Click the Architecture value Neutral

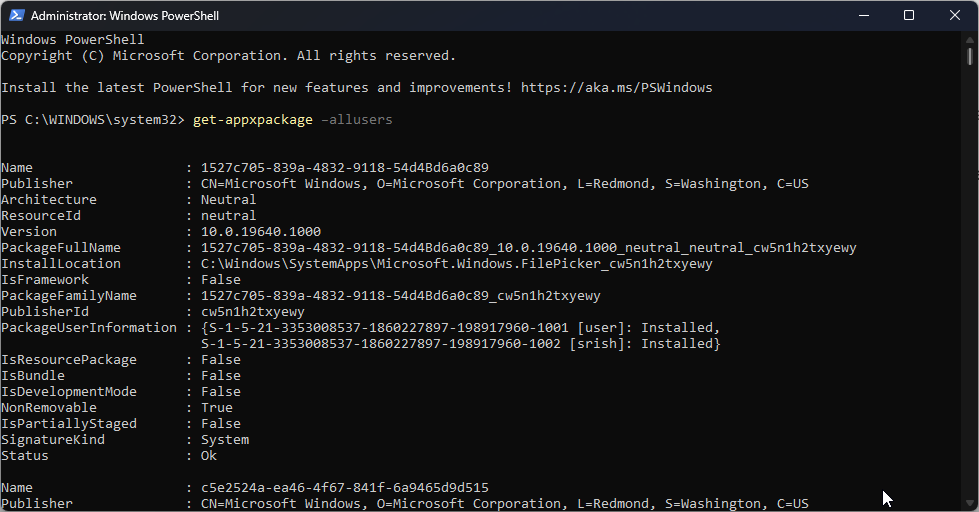(229, 199)
